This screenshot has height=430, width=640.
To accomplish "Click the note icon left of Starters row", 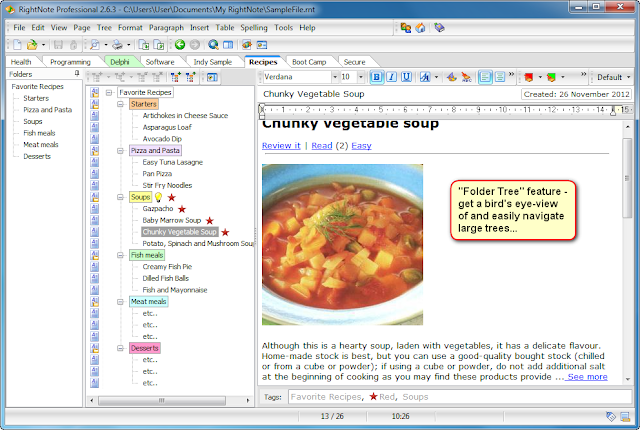I will [x=95, y=104].
